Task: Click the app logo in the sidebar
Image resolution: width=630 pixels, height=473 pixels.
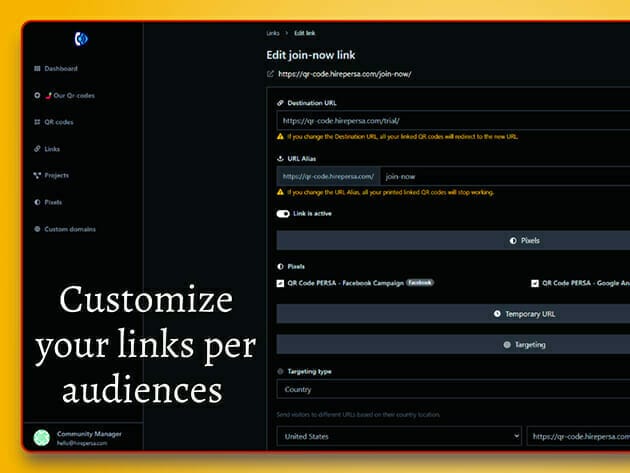Action: tap(82, 39)
